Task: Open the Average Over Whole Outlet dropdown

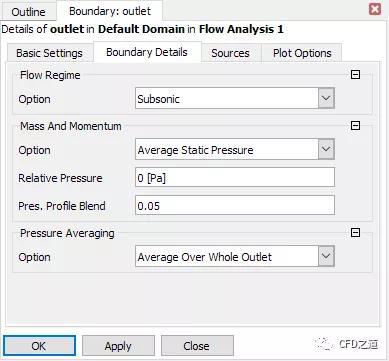Action: click(x=326, y=256)
